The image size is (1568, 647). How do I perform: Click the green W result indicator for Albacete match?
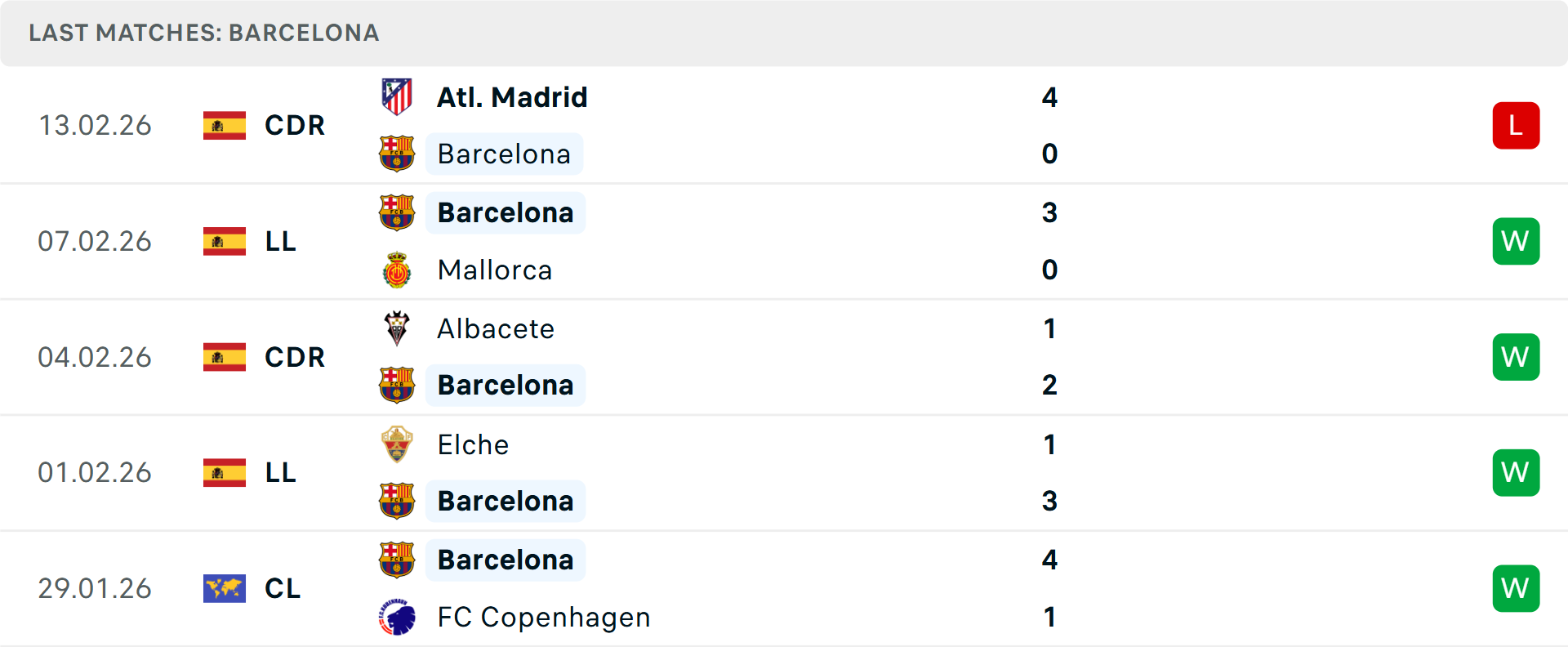pos(1516,357)
